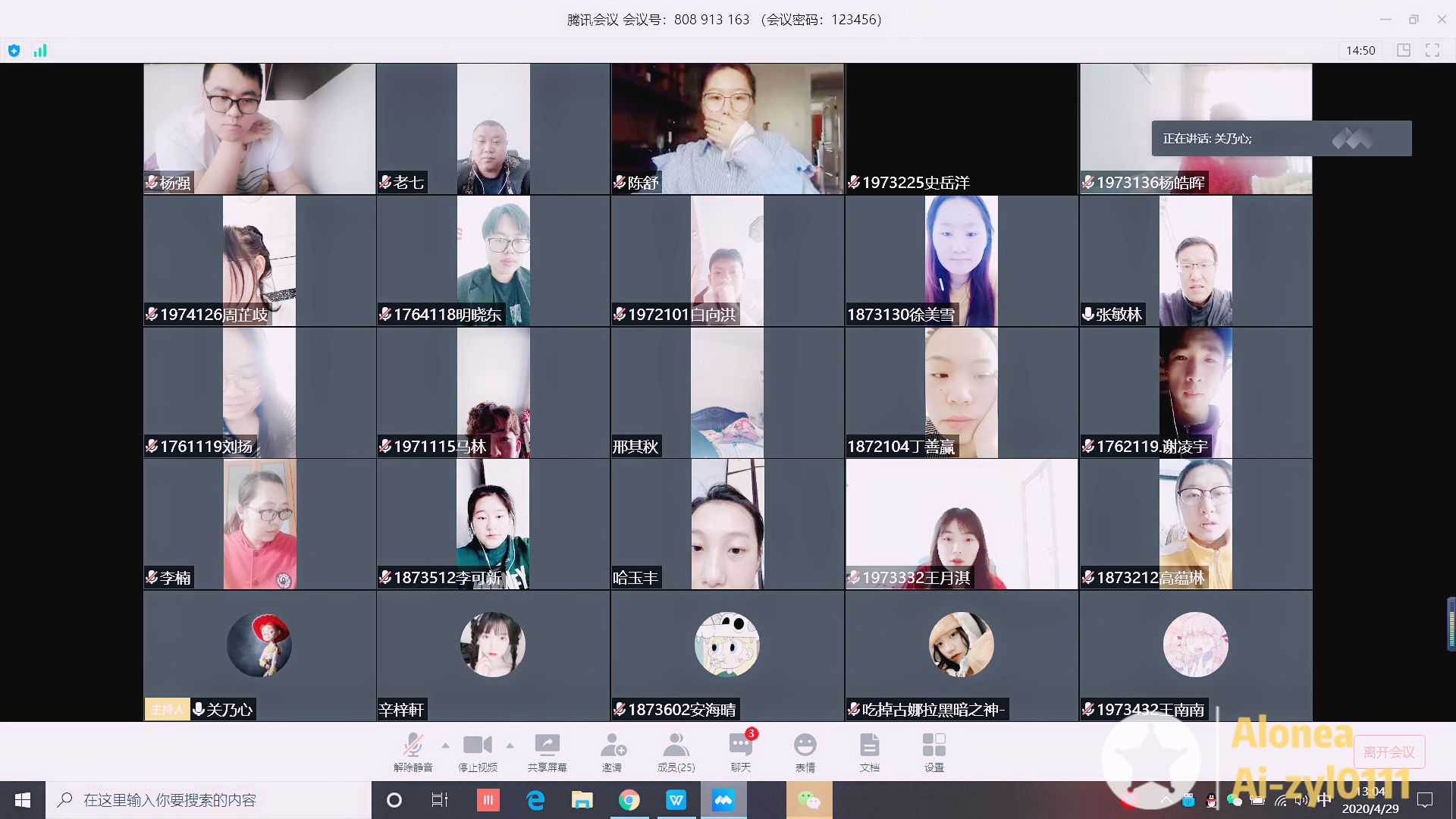
Task: Expand video options arrow beside camera
Action: [x=510, y=745]
